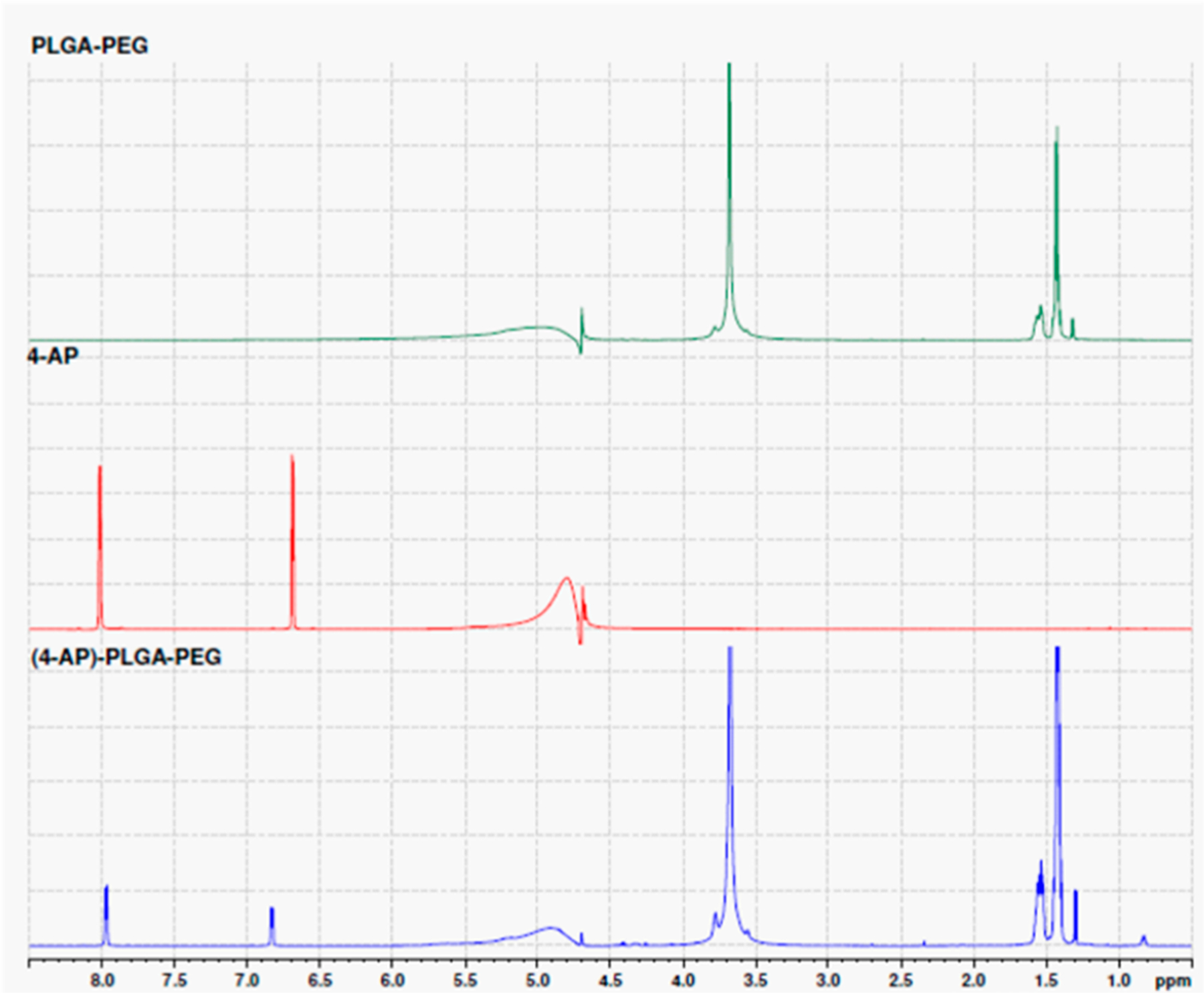Viewport: 1204px width, 993px height.
Task: Click the 3.0 axis tick label
Action: (828, 980)
